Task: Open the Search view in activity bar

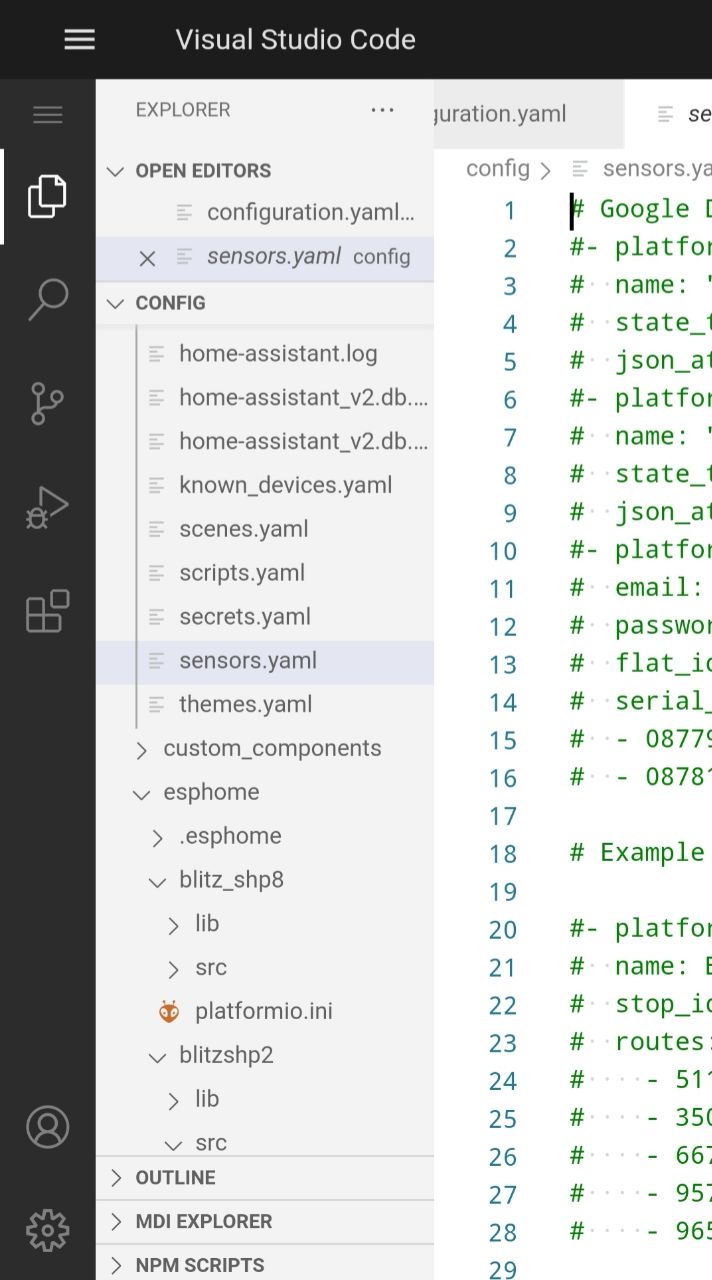Action: pos(47,299)
